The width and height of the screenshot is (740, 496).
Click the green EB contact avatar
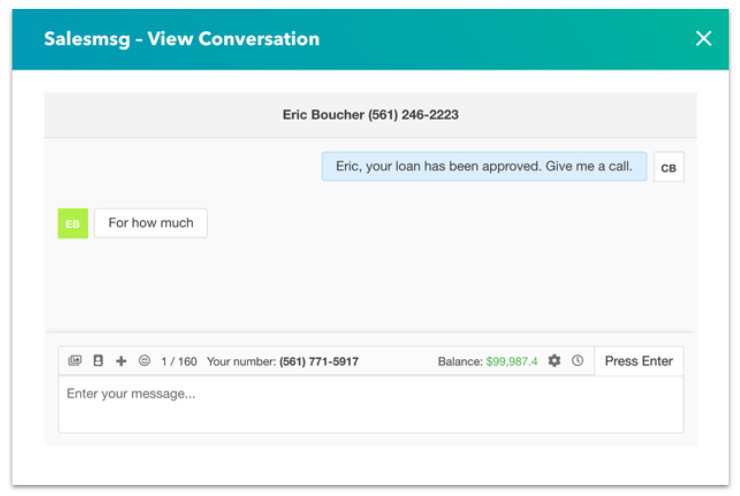(73, 223)
